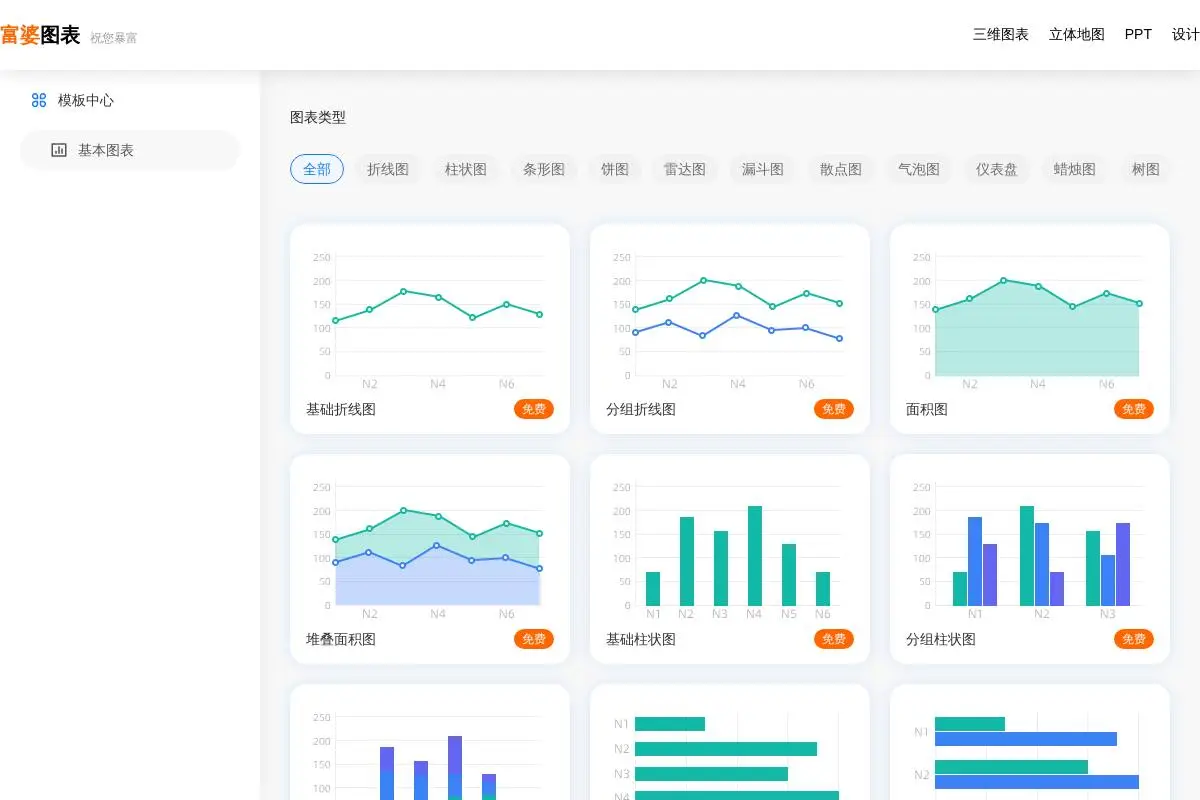Screen dimensions: 1200x800
Task: Filter charts by 漏斗图
Action: pos(763,169)
